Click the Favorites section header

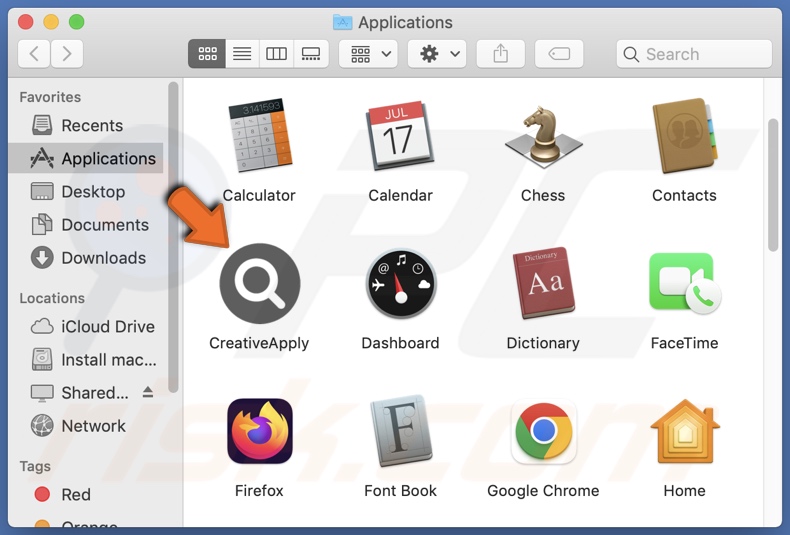pos(50,97)
